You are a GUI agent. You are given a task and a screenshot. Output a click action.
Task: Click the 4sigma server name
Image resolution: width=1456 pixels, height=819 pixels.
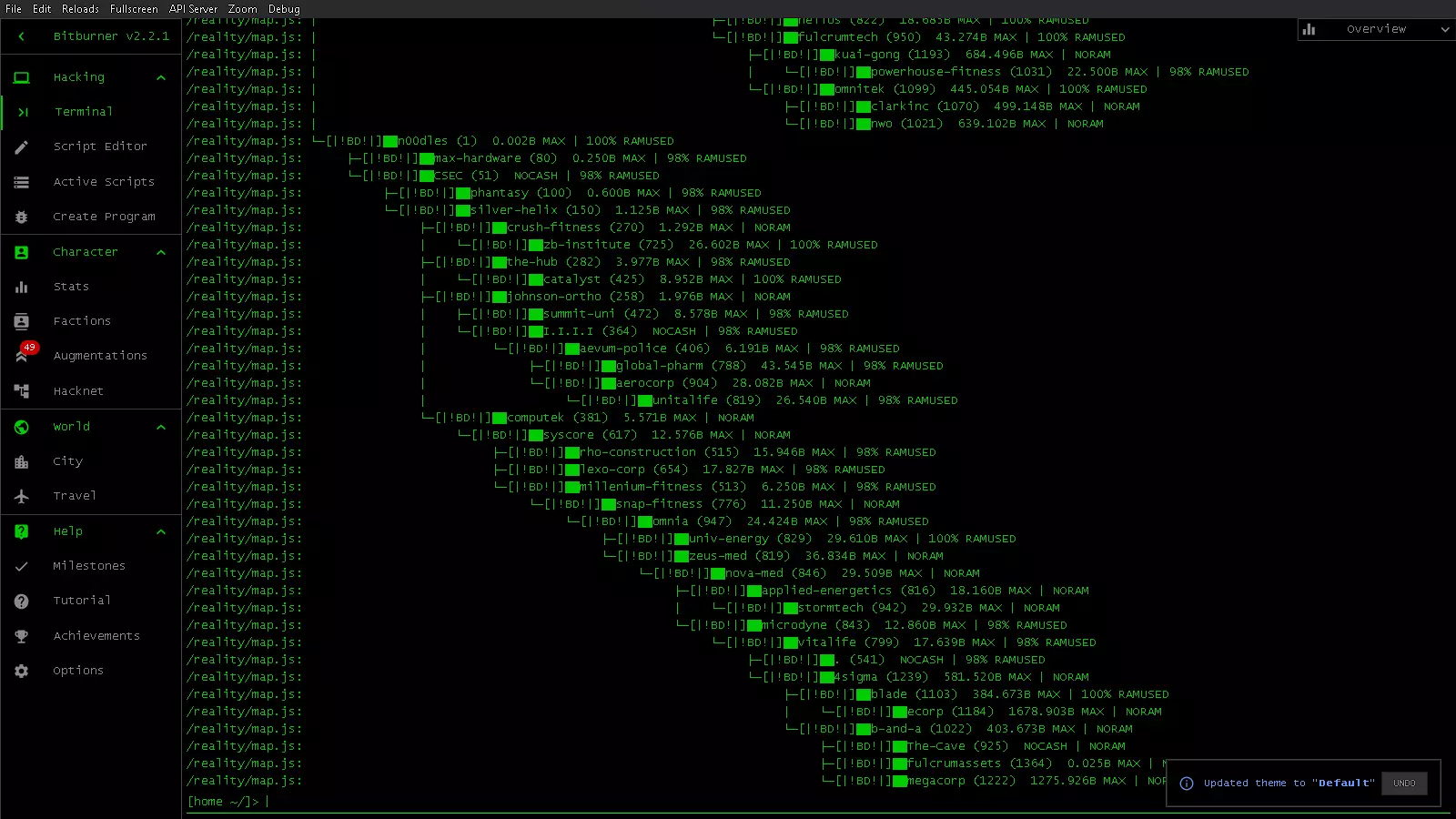(855, 677)
